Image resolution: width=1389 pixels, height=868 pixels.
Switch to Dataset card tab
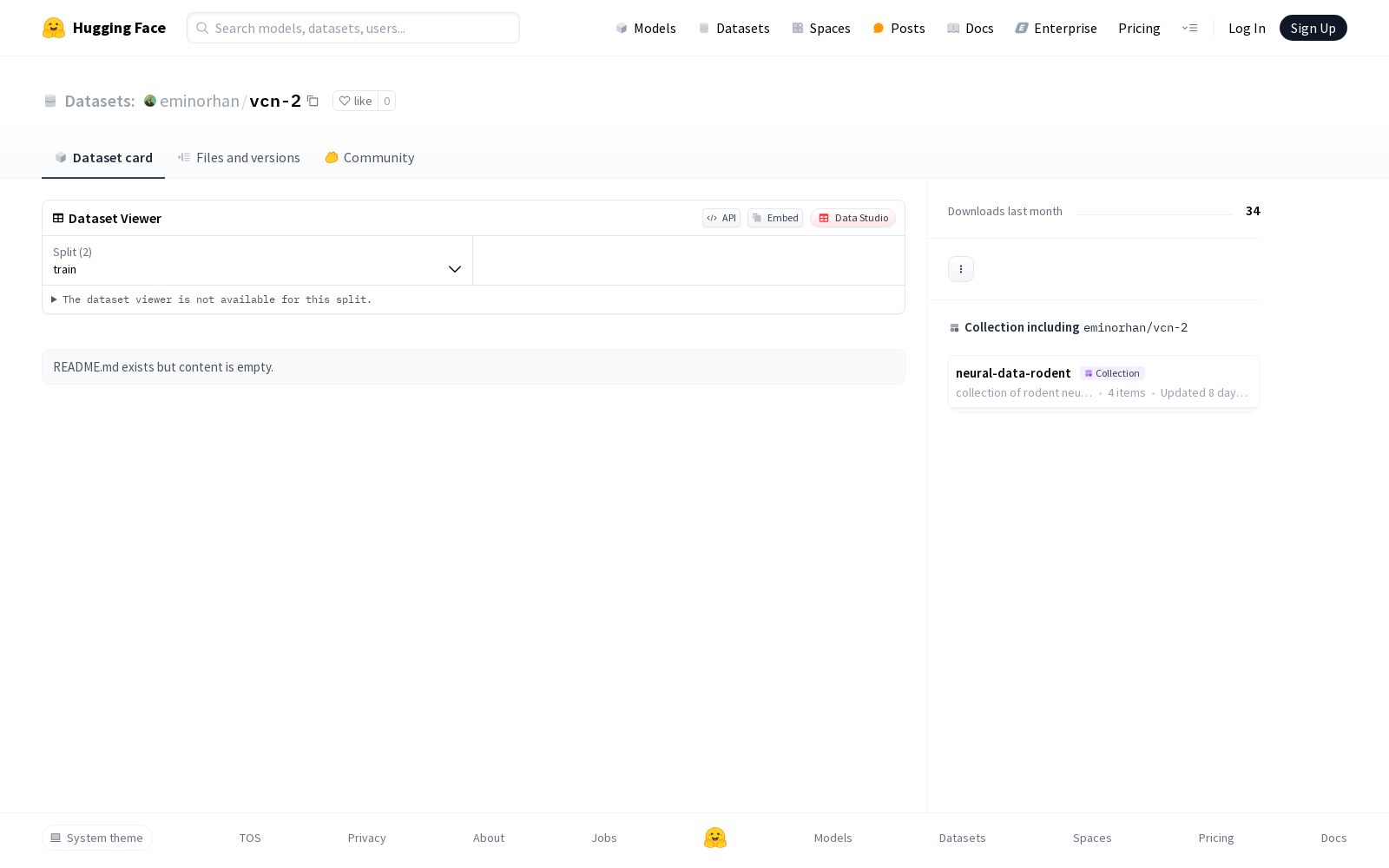(103, 157)
